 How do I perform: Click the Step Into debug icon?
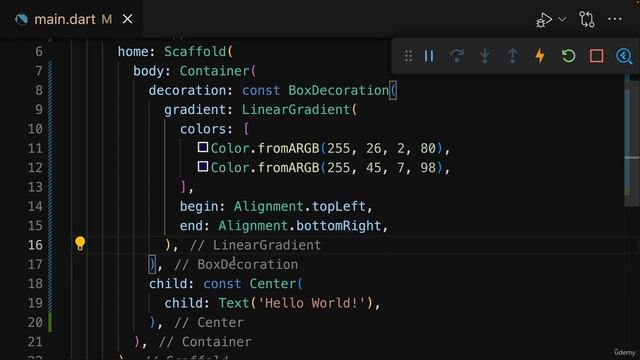[484, 56]
